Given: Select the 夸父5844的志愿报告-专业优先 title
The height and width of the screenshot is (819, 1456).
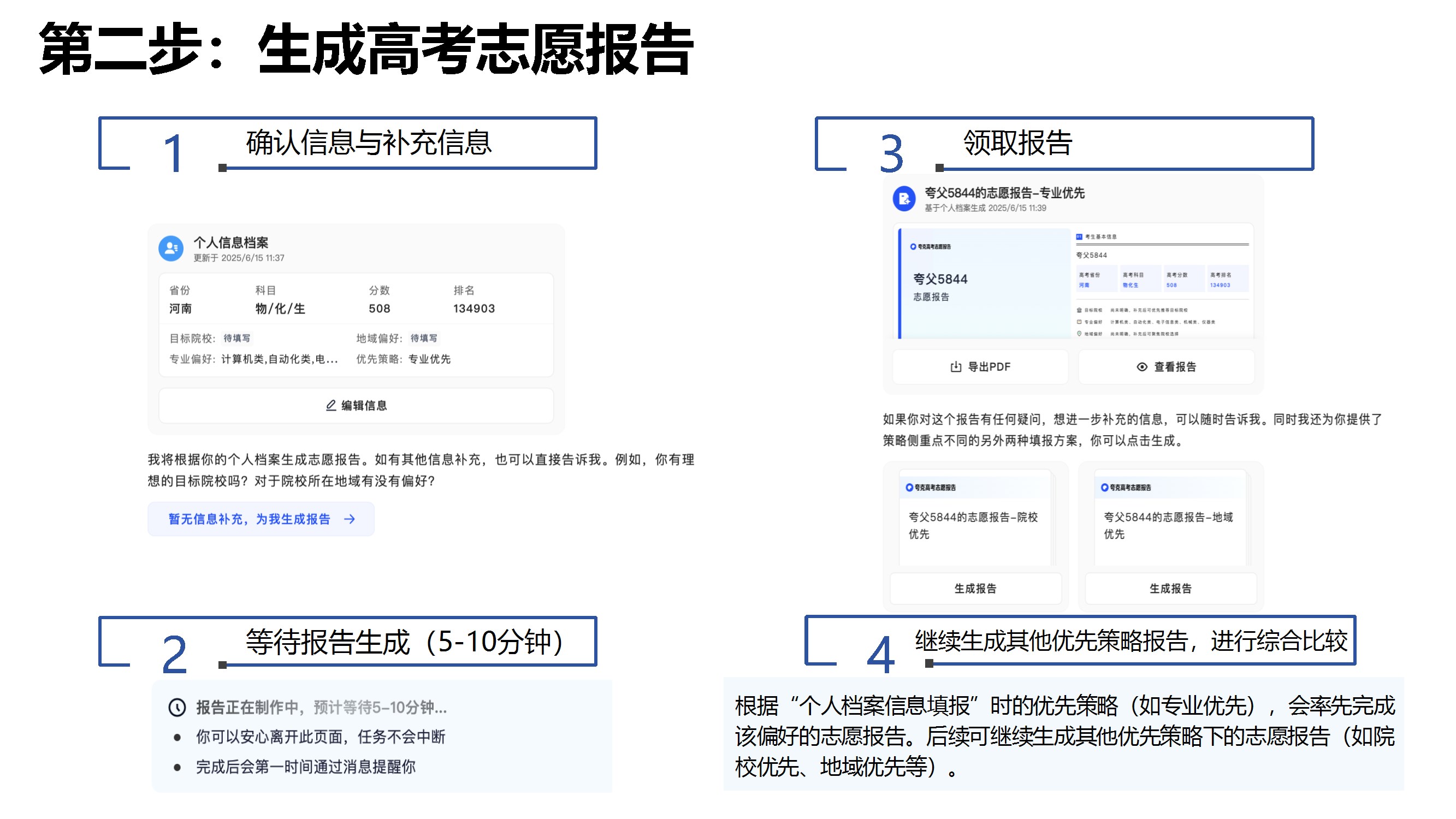Looking at the screenshot, I should (x=1004, y=193).
